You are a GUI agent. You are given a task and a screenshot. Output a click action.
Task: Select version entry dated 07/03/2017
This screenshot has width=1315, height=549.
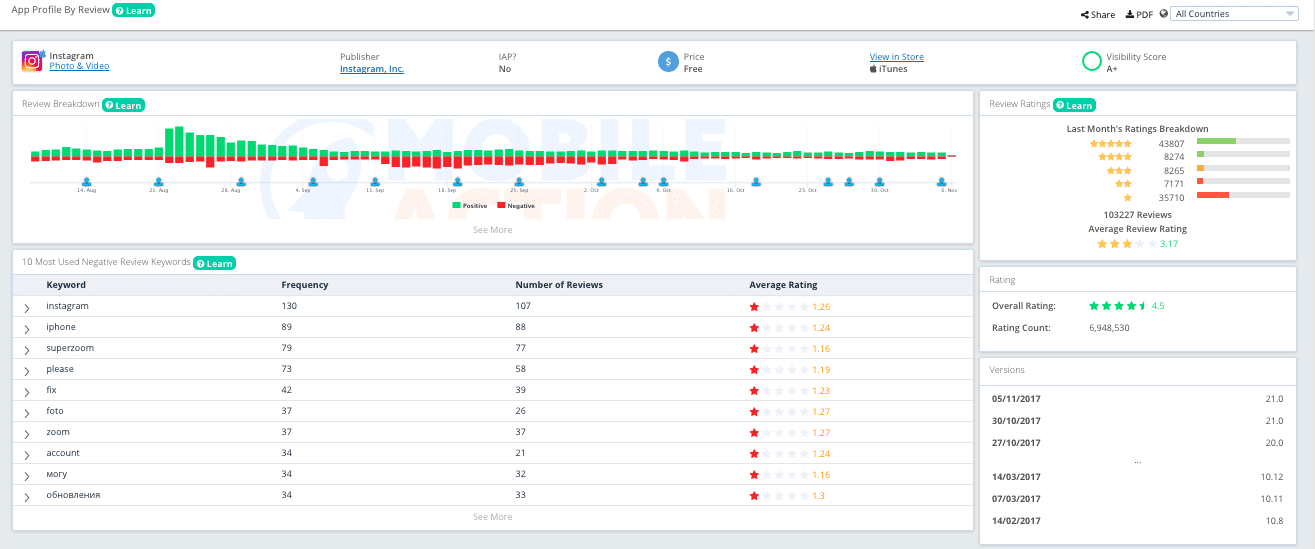click(1137, 498)
